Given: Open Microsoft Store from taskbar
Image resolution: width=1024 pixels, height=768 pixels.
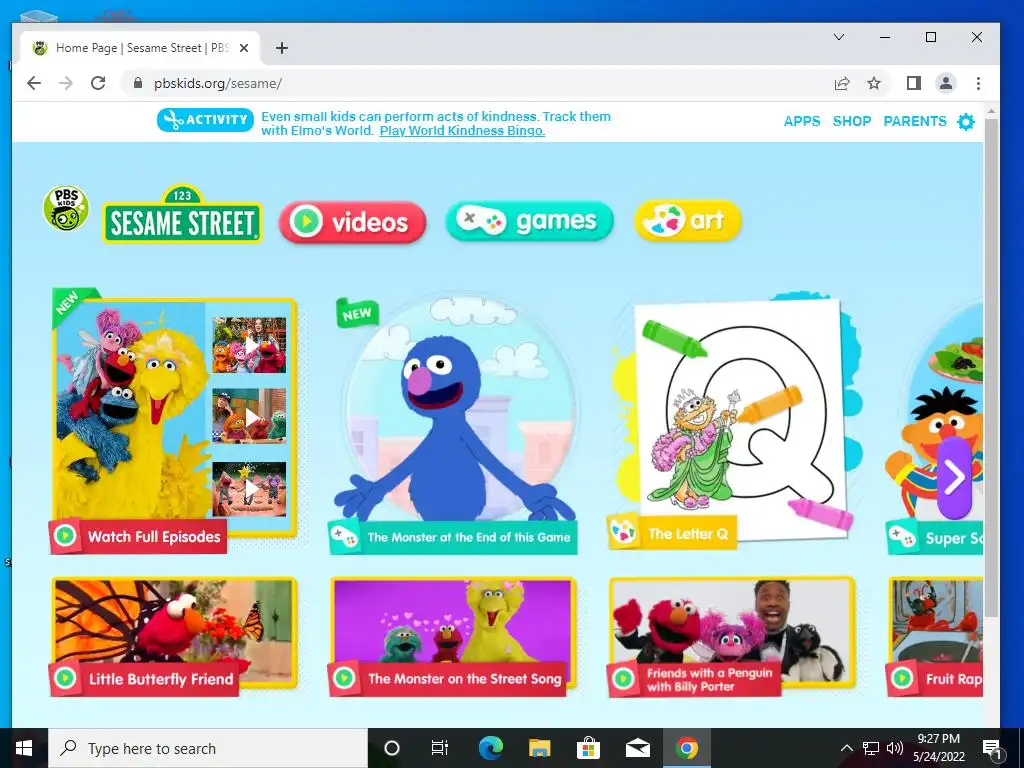Looking at the screenshot, I should pos(588,748).
